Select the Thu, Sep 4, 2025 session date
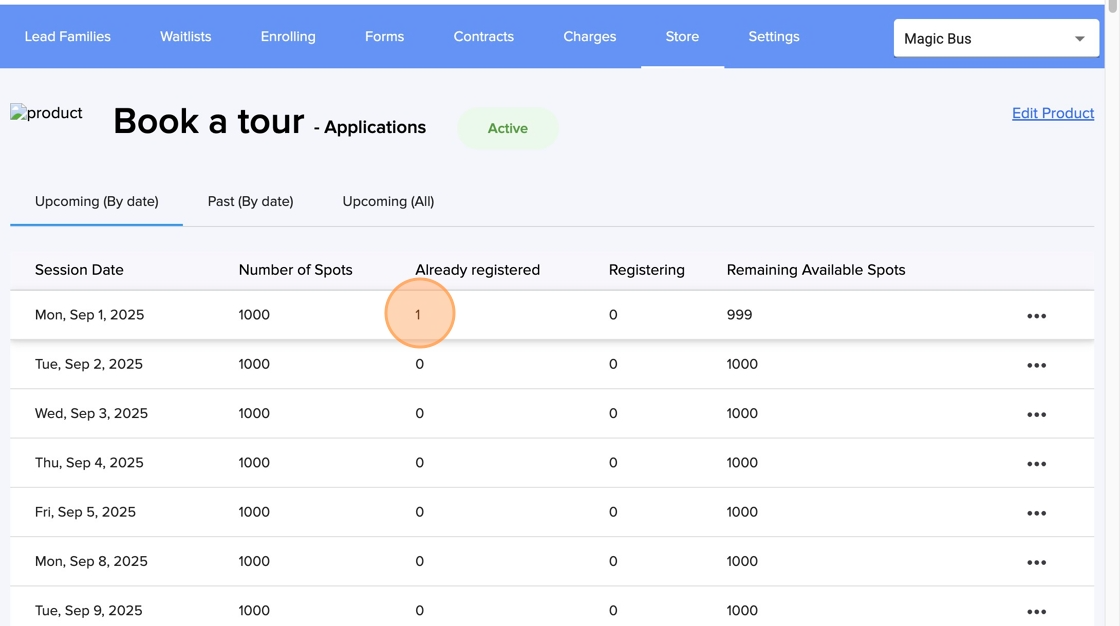This screenshot has width=1120, height=626. pos(89,463)
